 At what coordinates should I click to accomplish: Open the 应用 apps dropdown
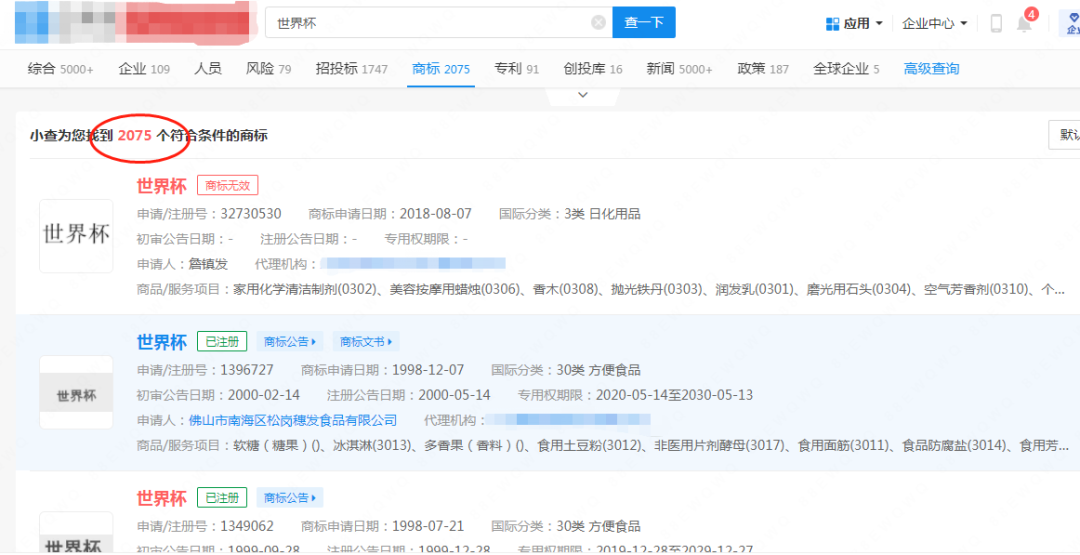[855, 23]
